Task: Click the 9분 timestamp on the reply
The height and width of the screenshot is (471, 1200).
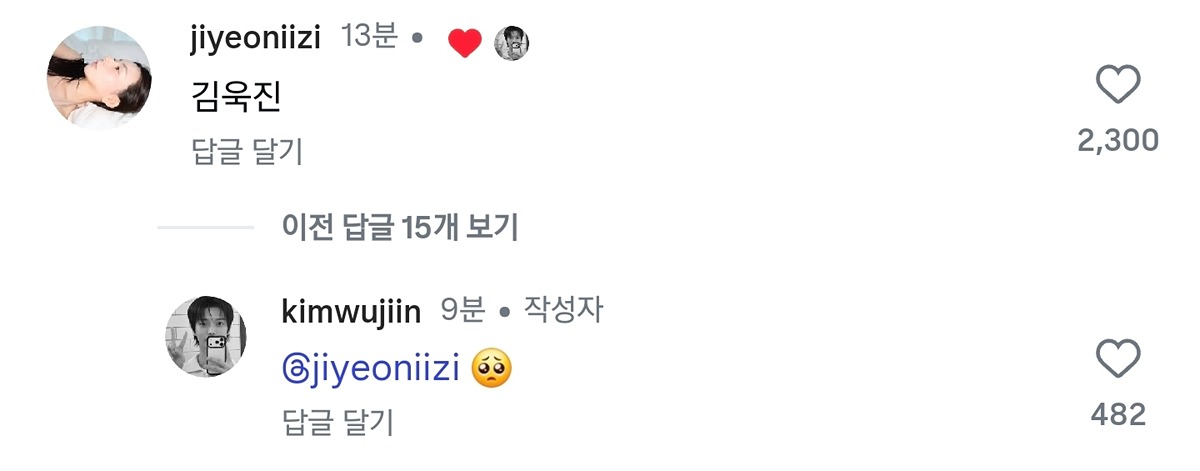Action: click(463, 312)
